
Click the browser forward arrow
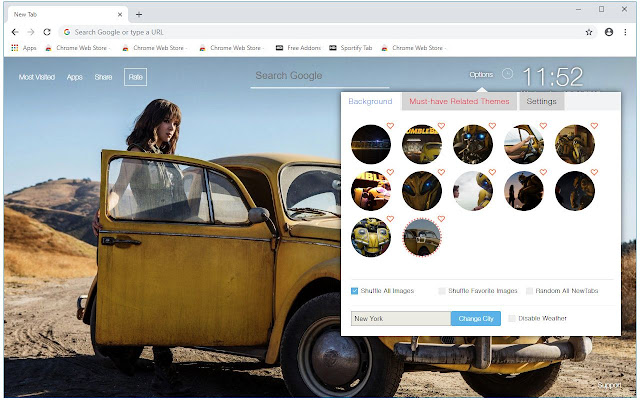(31, 32)
